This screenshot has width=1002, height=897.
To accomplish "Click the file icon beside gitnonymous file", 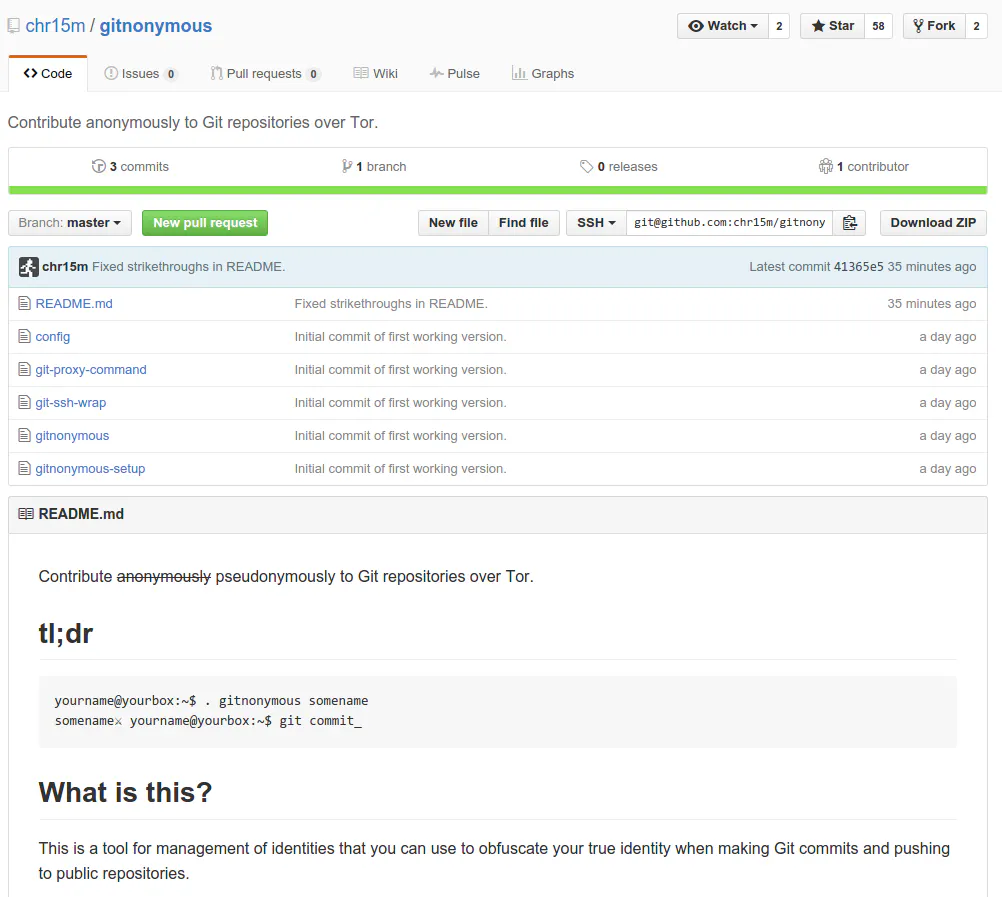I will pos(24,436).
